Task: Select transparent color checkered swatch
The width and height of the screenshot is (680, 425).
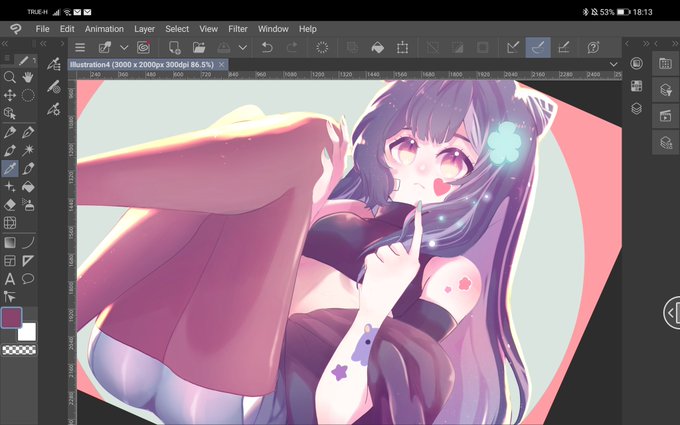Action: pos(19,350)
